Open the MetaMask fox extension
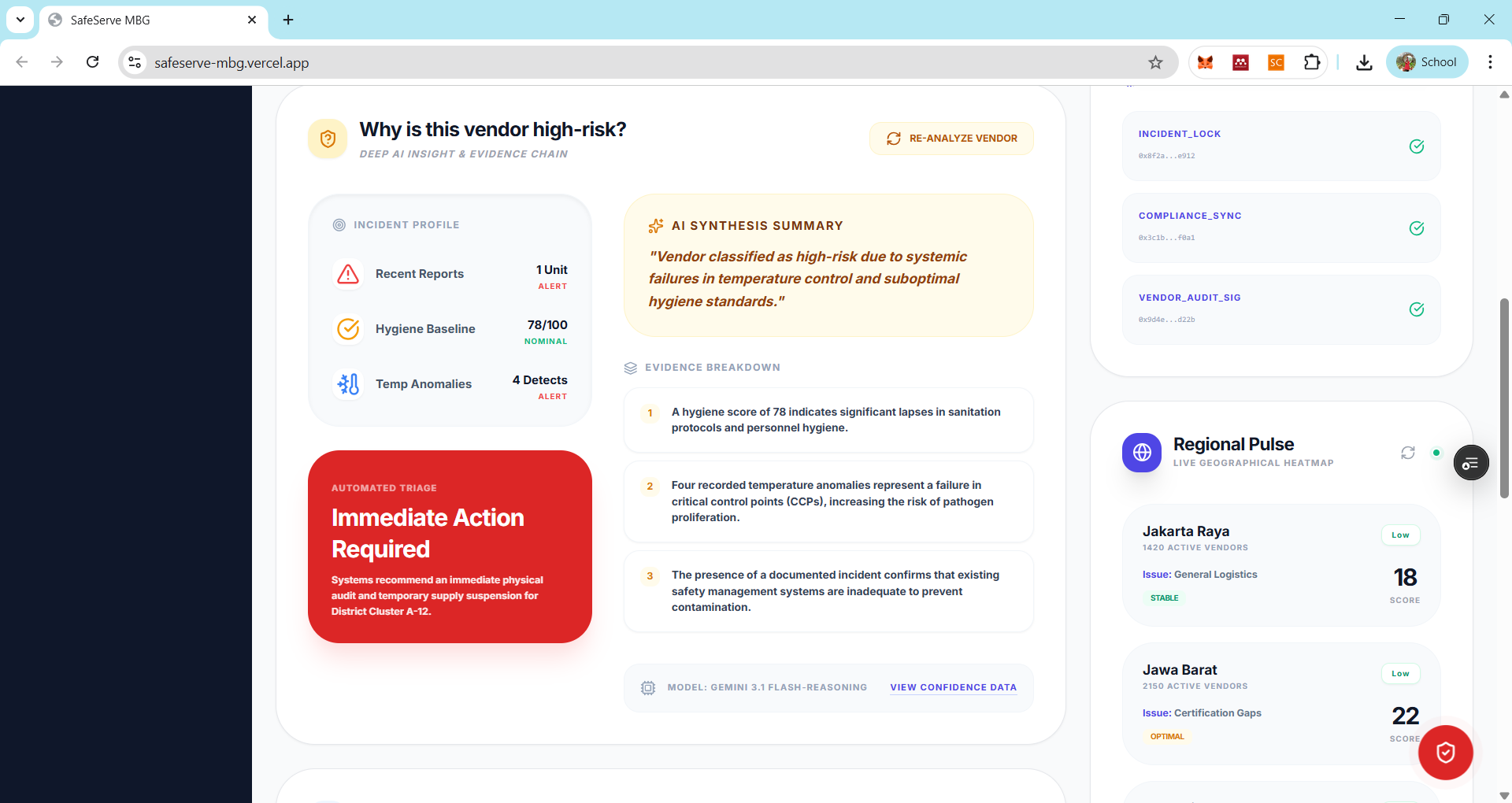 [1205, 62]
